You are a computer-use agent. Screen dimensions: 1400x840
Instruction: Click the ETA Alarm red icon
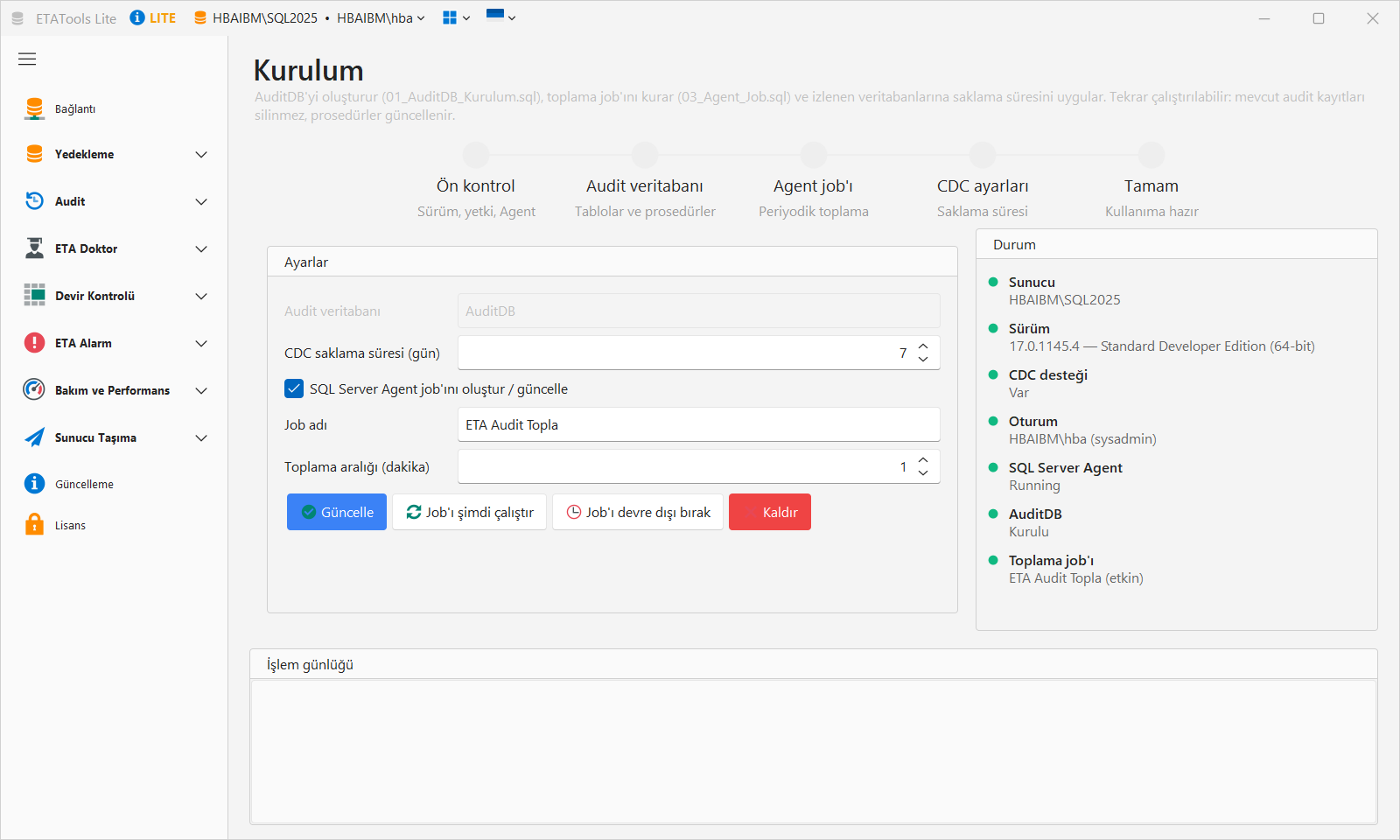click(34, 343)
